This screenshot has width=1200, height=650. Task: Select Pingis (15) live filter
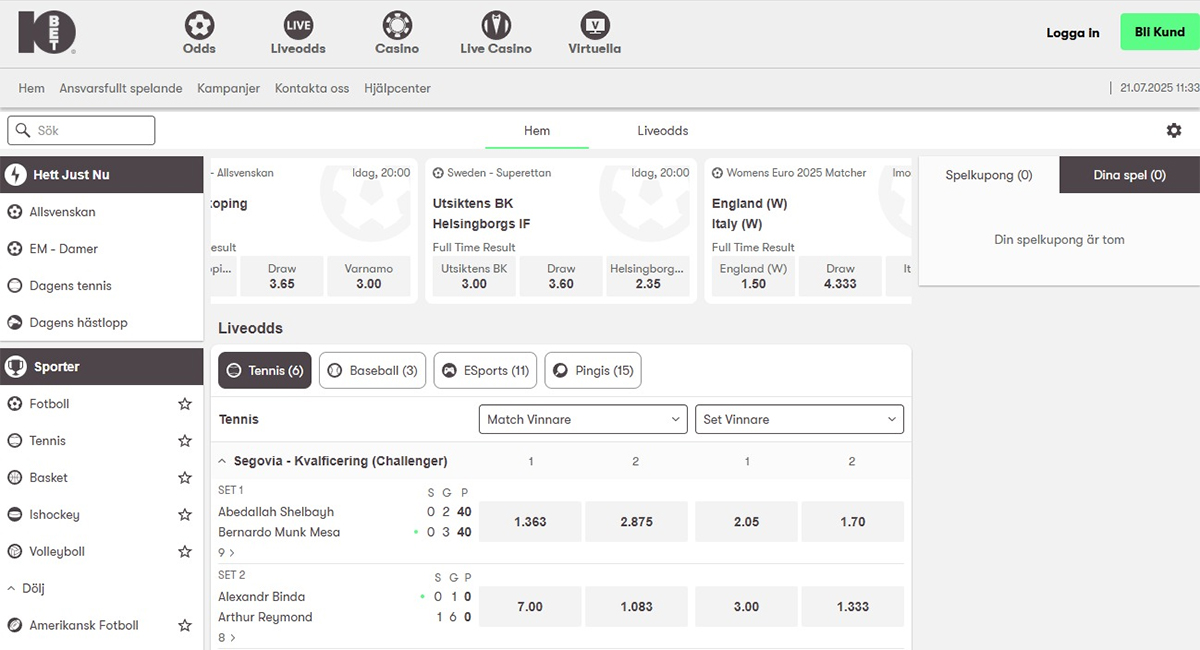pos(593,370)
